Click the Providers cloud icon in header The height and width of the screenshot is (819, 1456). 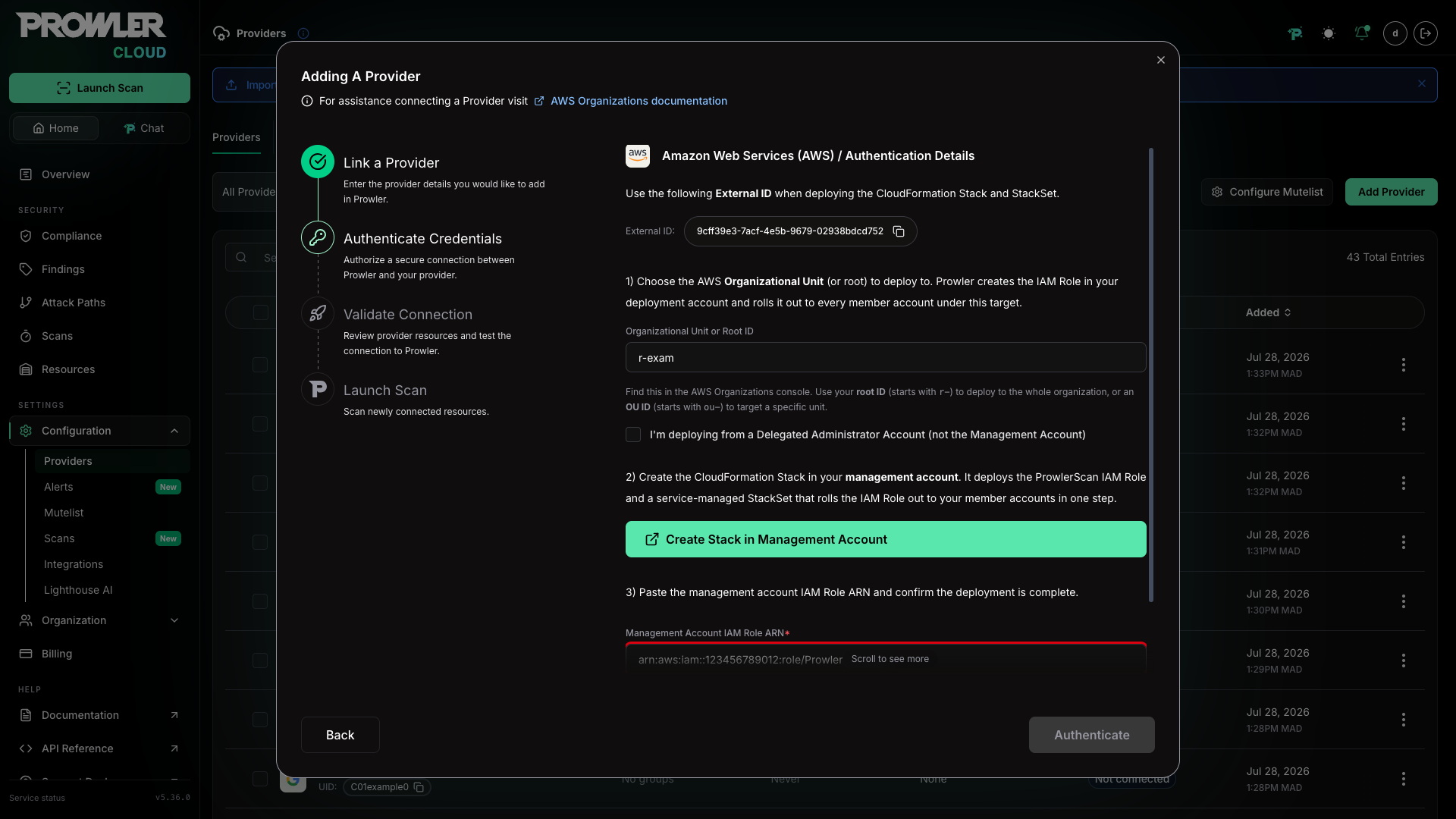[x=221, y=33]
